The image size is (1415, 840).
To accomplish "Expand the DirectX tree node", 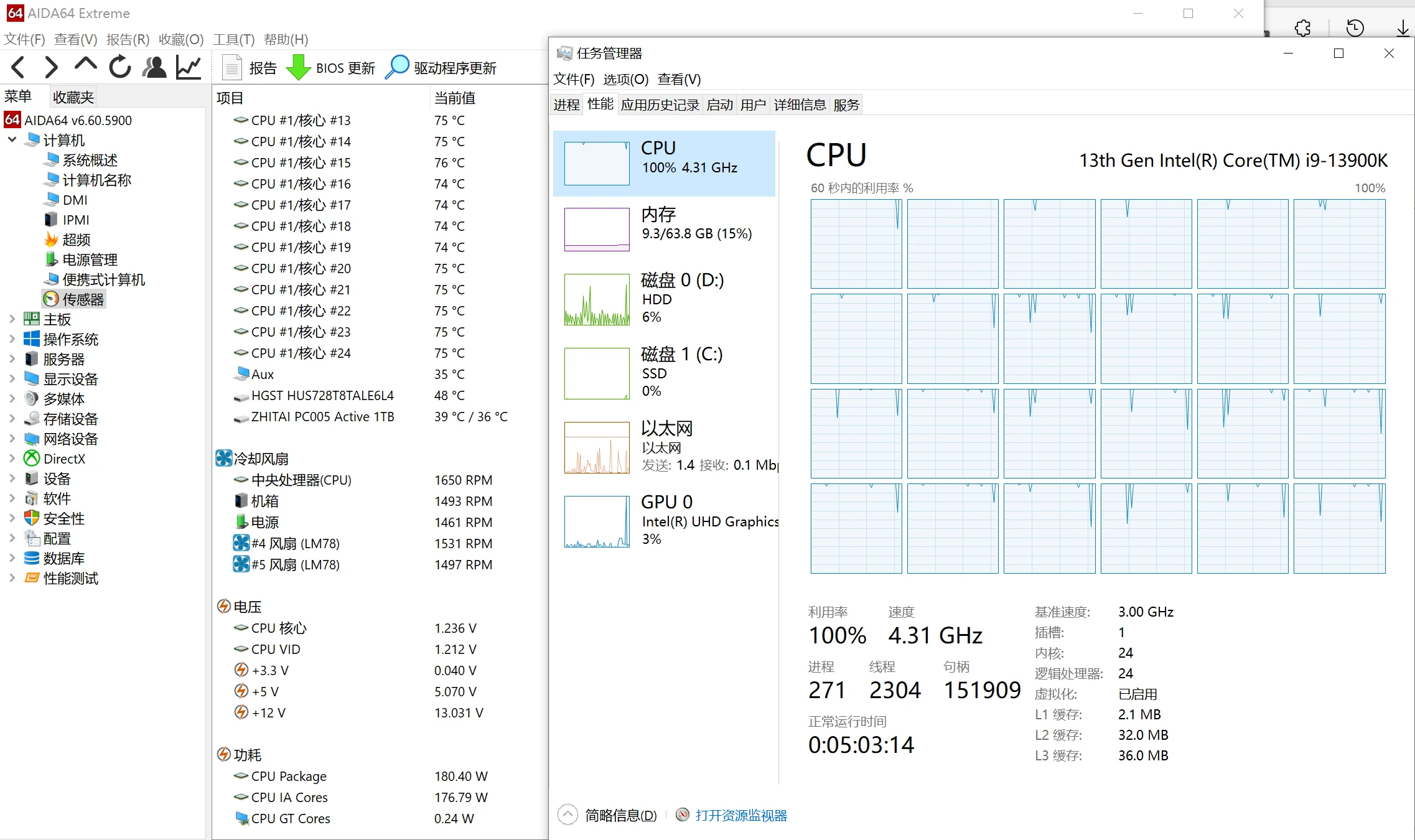I will 12,459.
